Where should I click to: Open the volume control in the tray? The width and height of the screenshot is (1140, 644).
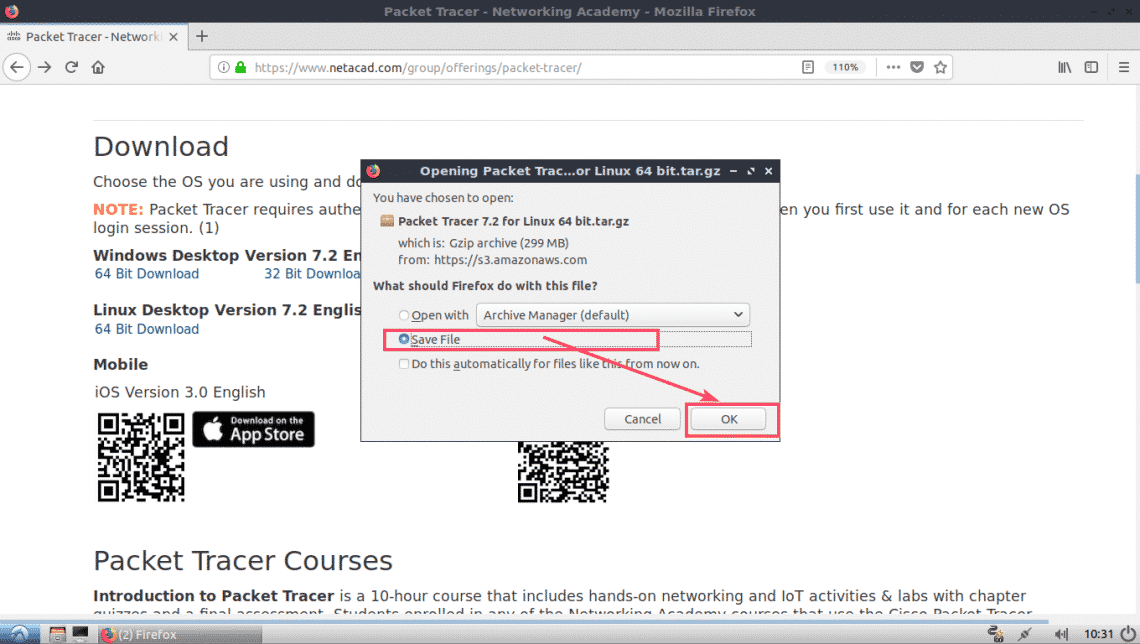(1061, 634)
